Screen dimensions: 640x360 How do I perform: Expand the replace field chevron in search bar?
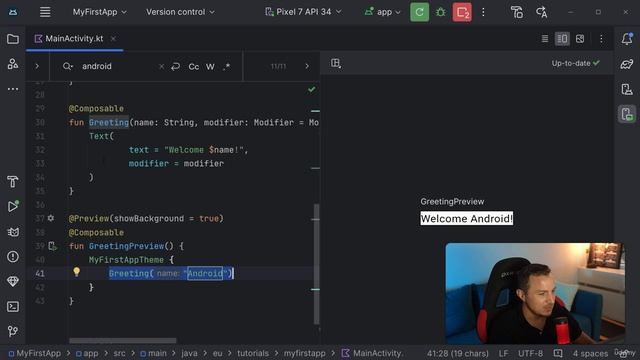37,66
